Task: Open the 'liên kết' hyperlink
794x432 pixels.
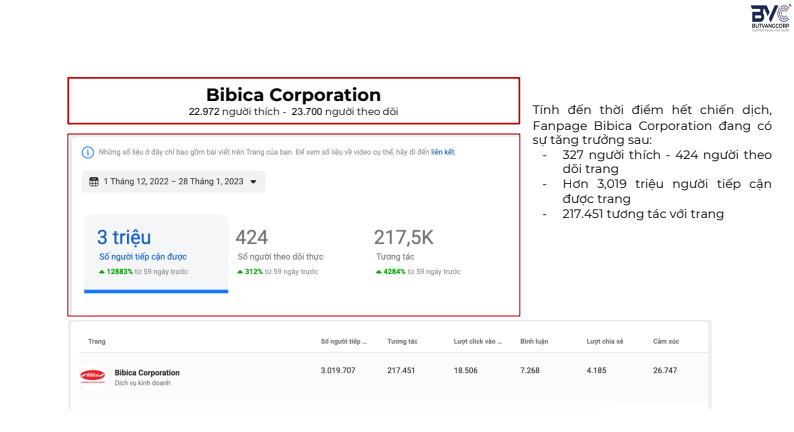Action: tap(442, 152)
